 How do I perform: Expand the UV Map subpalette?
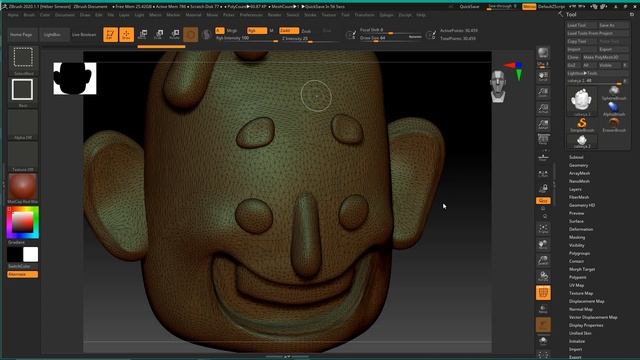point(576,285)
